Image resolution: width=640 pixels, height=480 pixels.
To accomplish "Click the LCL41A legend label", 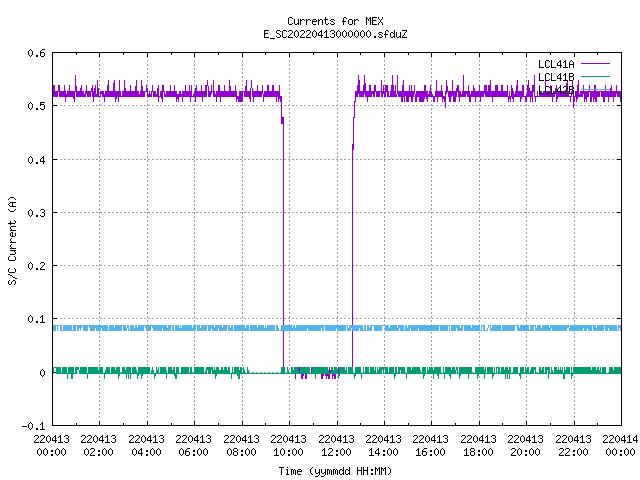I will point(556,64).
